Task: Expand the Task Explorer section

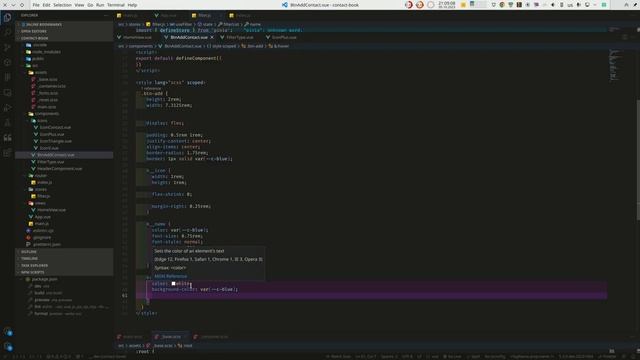Action: pyautogui.click(x=64, y=265)
